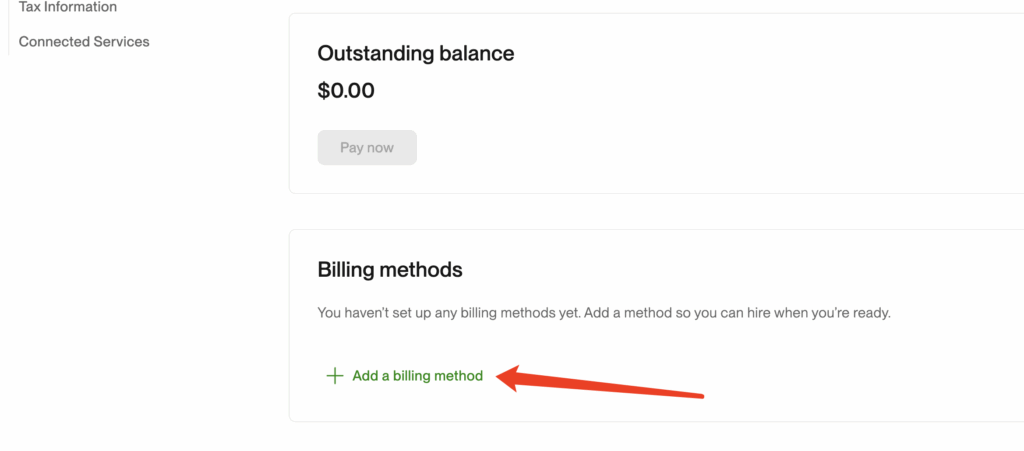The height and width of the screenshot is (451, 1024).
Task: Click the plus icon beside Add a billing method
Action: point(334,376)
